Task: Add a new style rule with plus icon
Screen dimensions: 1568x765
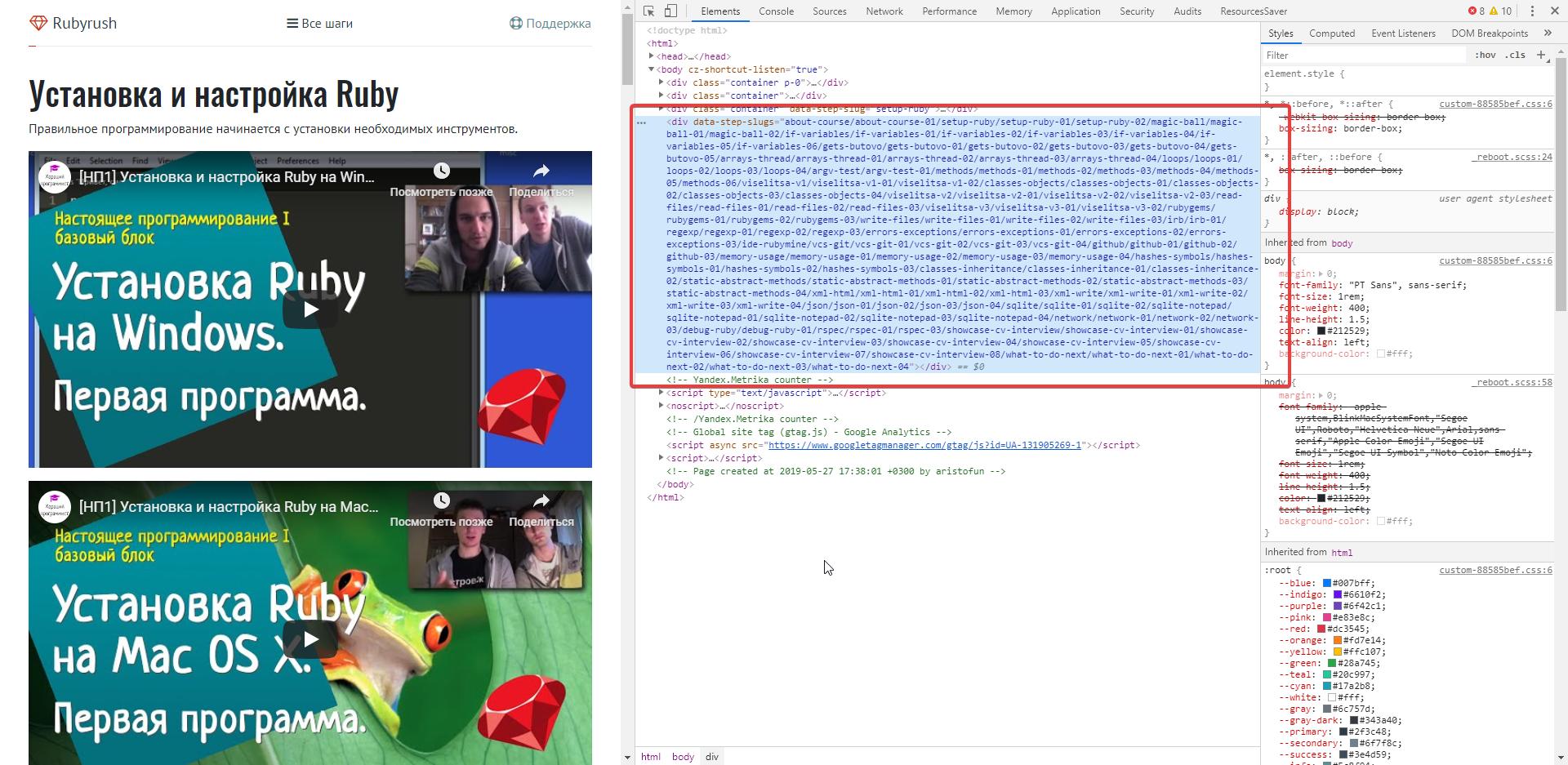Action: [x=1541, y=55]
